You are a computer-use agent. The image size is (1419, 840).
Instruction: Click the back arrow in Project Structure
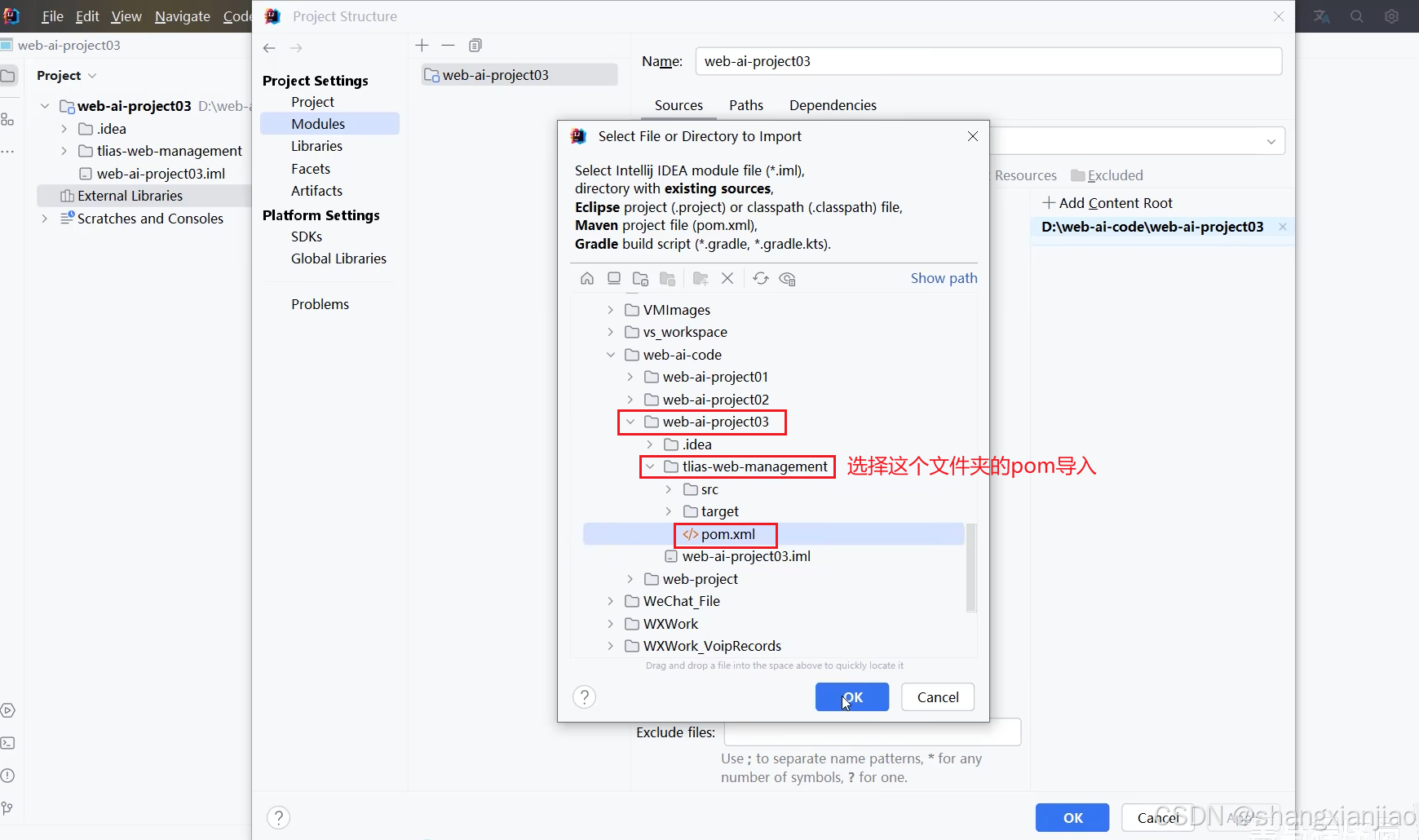coord(269,48)
